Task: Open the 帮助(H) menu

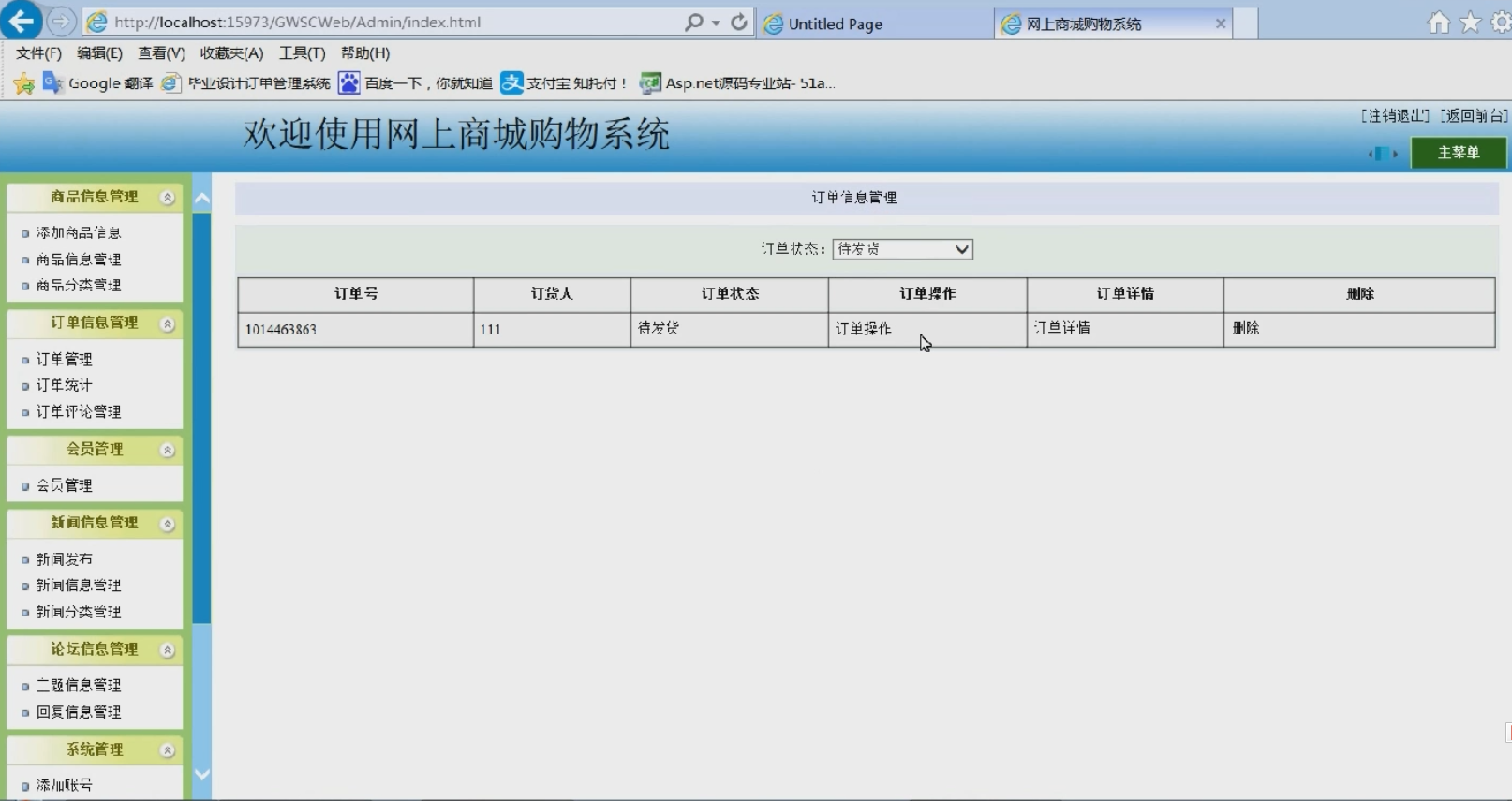Action: 365,53
